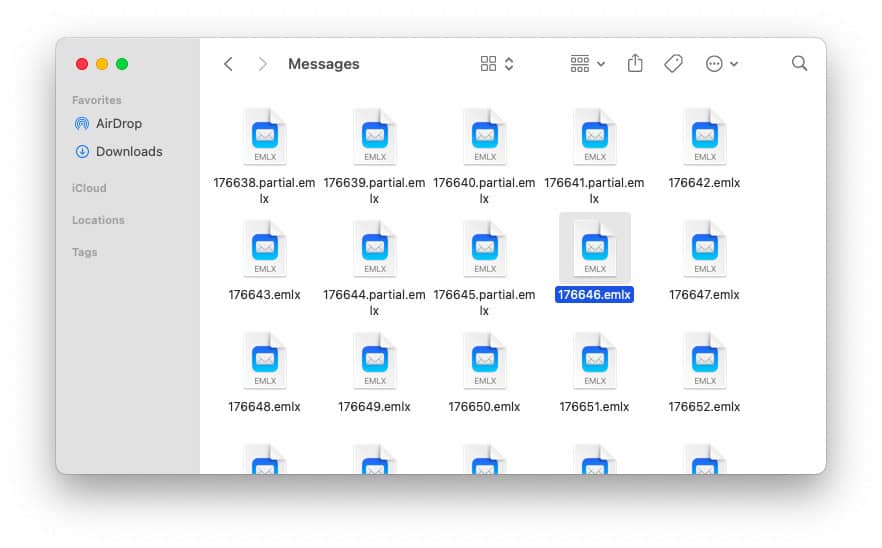The width and height of the screenshot is (882, 548).
Task: Select the 176647.emlx file icon
Action: 705,249
